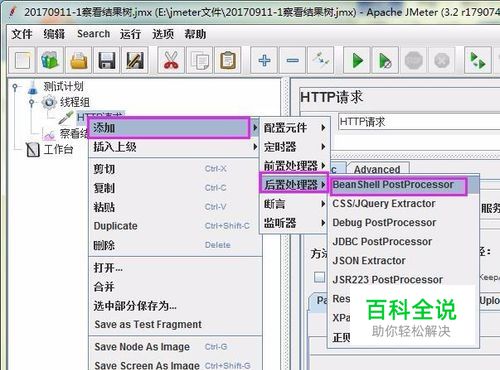Collapse all using the minus icon
500x370 pixels.
pyautogui.click(x=293, y=61)
